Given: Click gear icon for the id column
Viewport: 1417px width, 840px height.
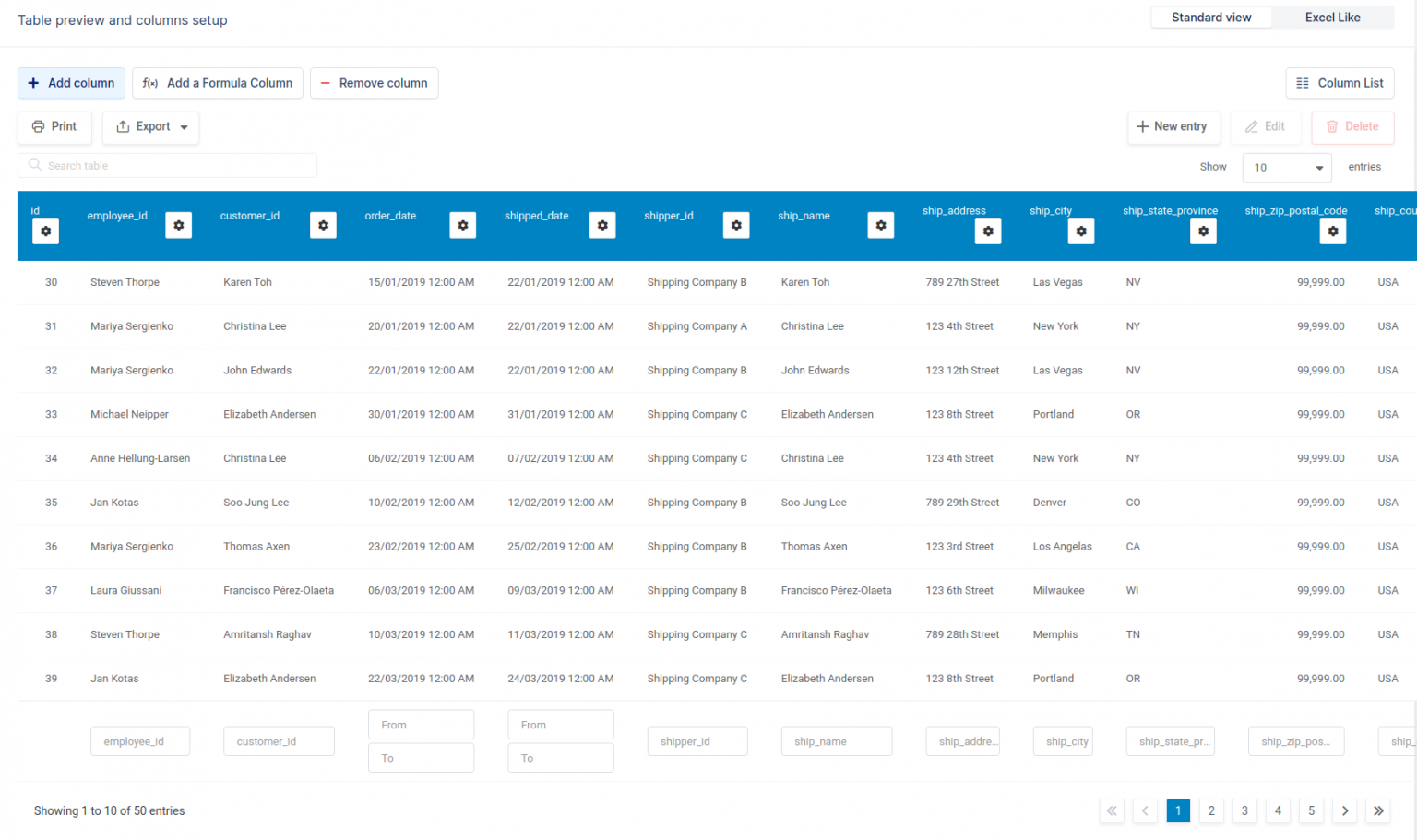Looking at the screenshot, I should point(45,231).
